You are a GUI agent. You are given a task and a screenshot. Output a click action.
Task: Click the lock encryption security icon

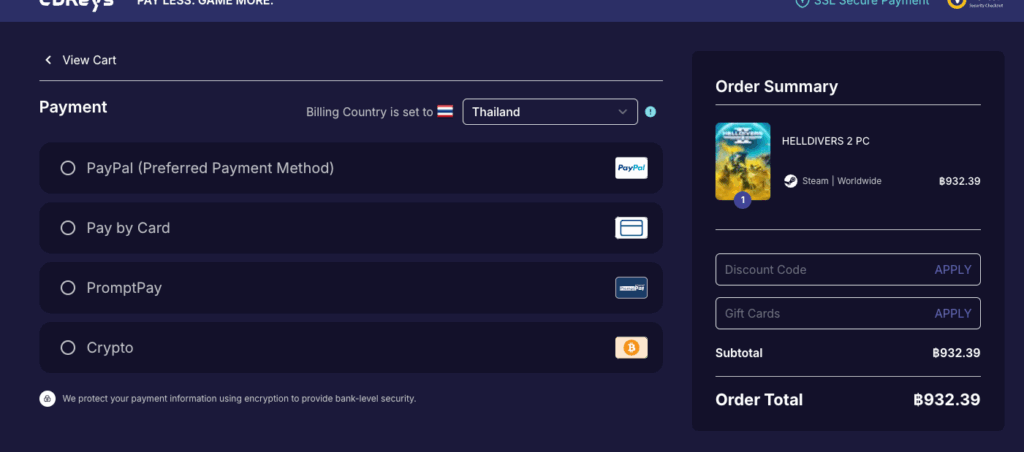point(47,398)
